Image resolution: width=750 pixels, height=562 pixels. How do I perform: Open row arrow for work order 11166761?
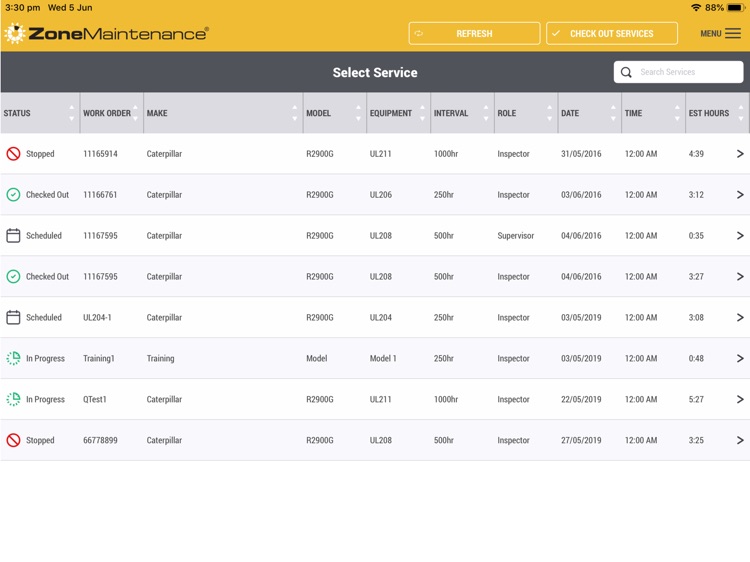pos(740,195)
